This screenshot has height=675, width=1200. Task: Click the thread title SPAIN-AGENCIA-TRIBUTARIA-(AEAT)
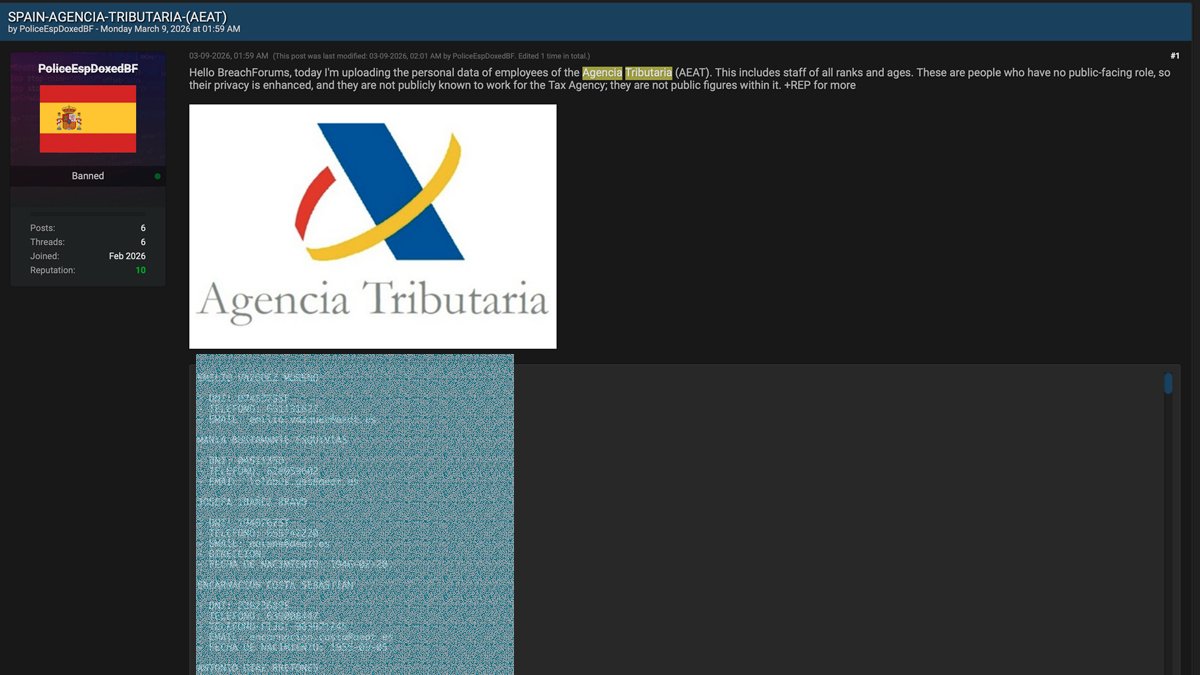click(120, 17)
